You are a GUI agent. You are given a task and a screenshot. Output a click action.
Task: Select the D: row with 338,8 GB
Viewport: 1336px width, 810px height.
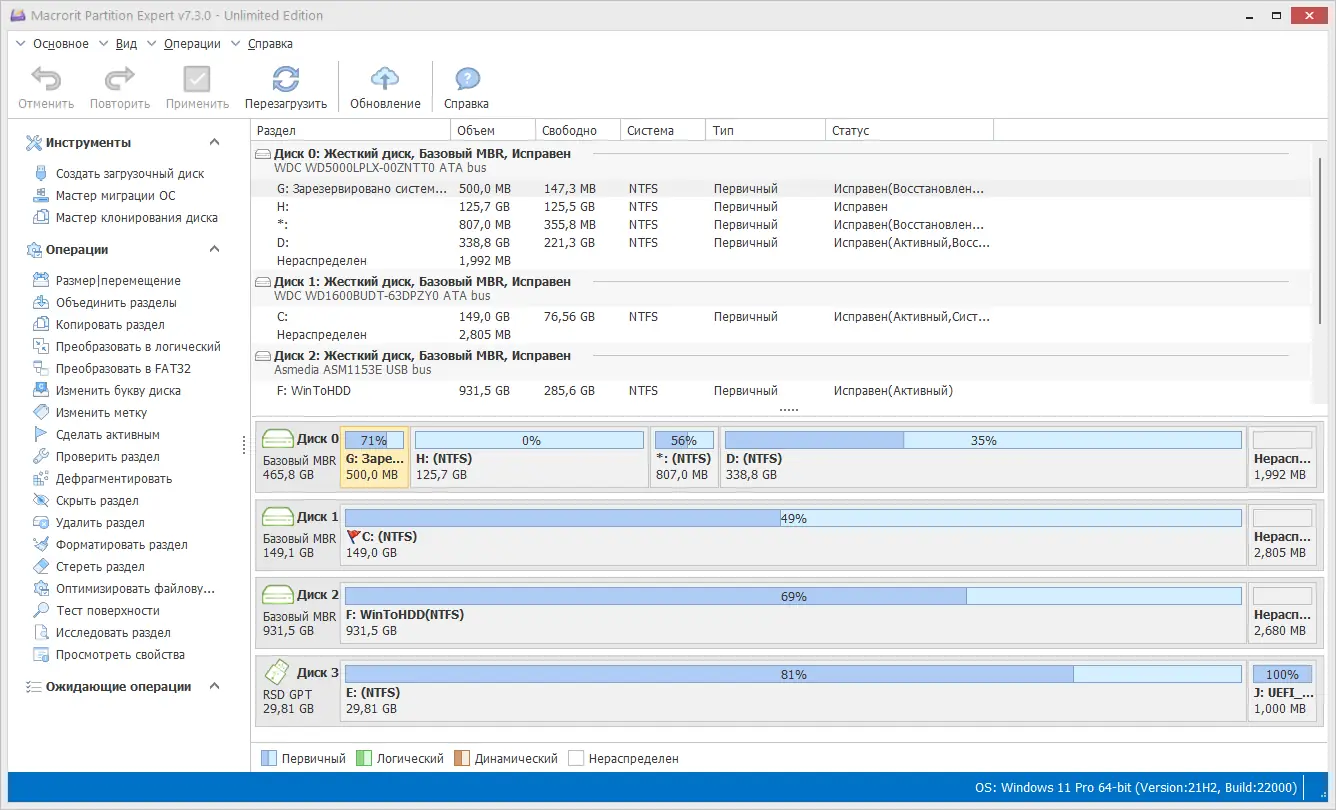tap(781, 243)
